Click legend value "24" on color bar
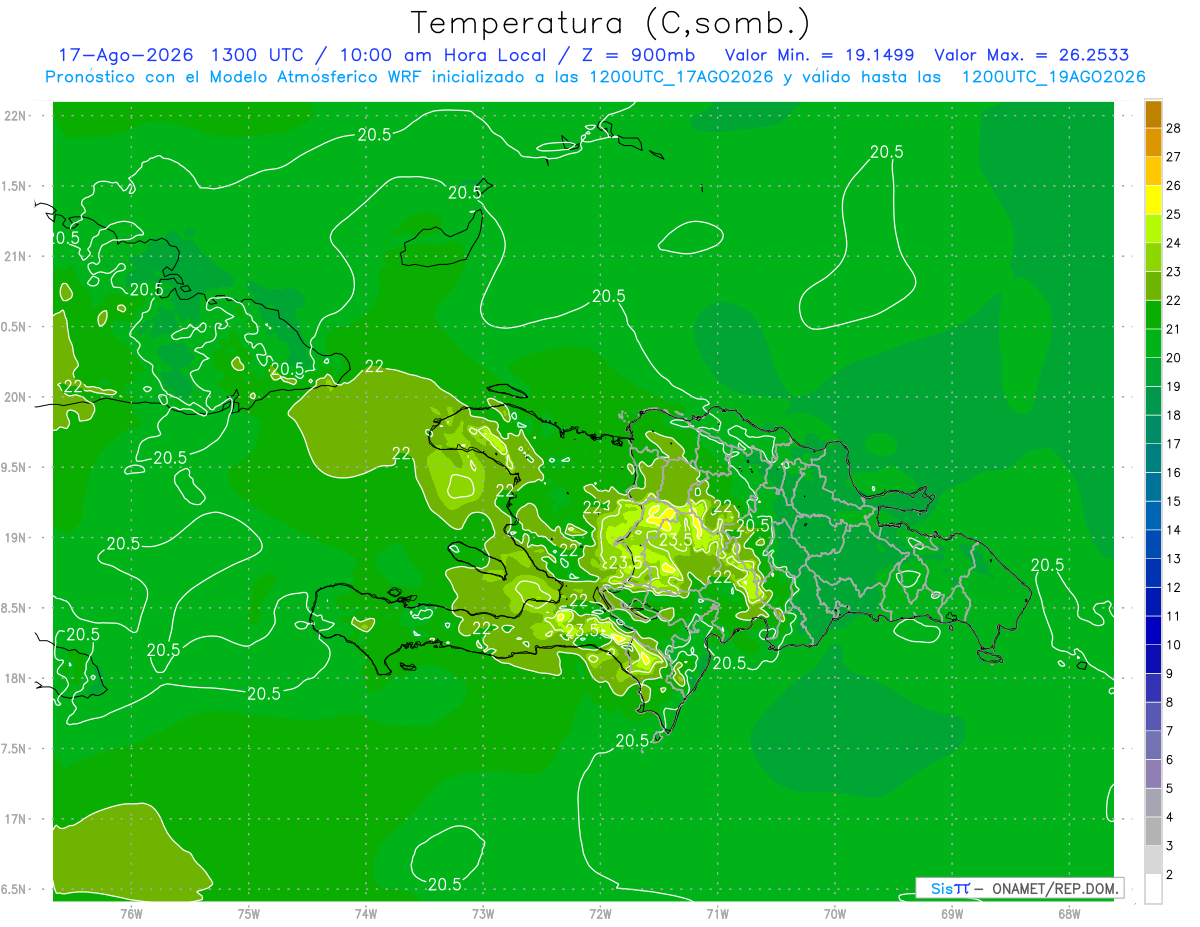Image resolution: width=1200 pixels, height=927 pixels. (1173, 243)
